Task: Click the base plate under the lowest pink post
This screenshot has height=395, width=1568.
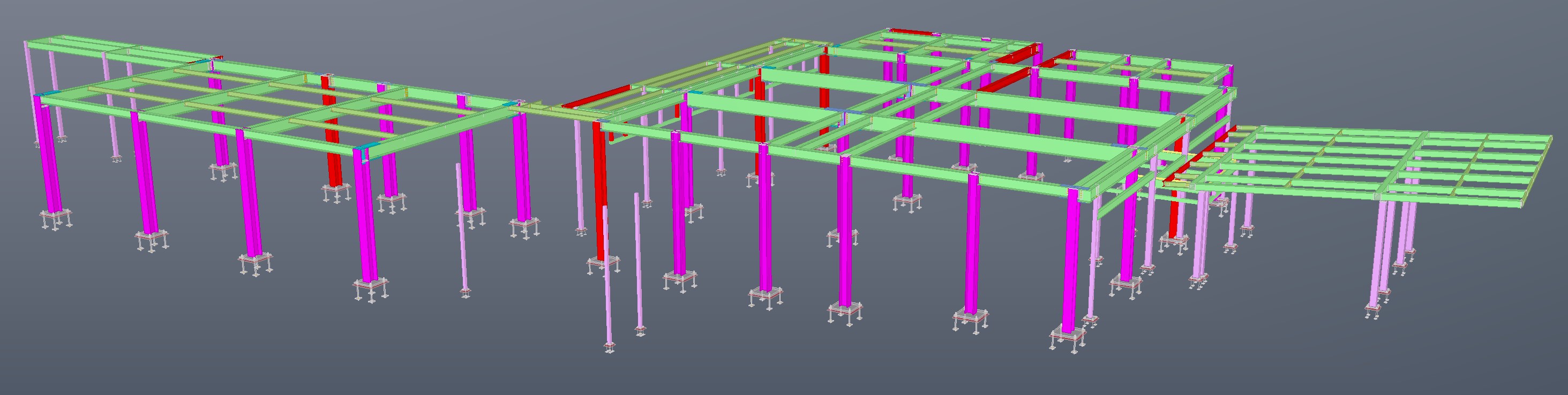Action: point(609,347)
